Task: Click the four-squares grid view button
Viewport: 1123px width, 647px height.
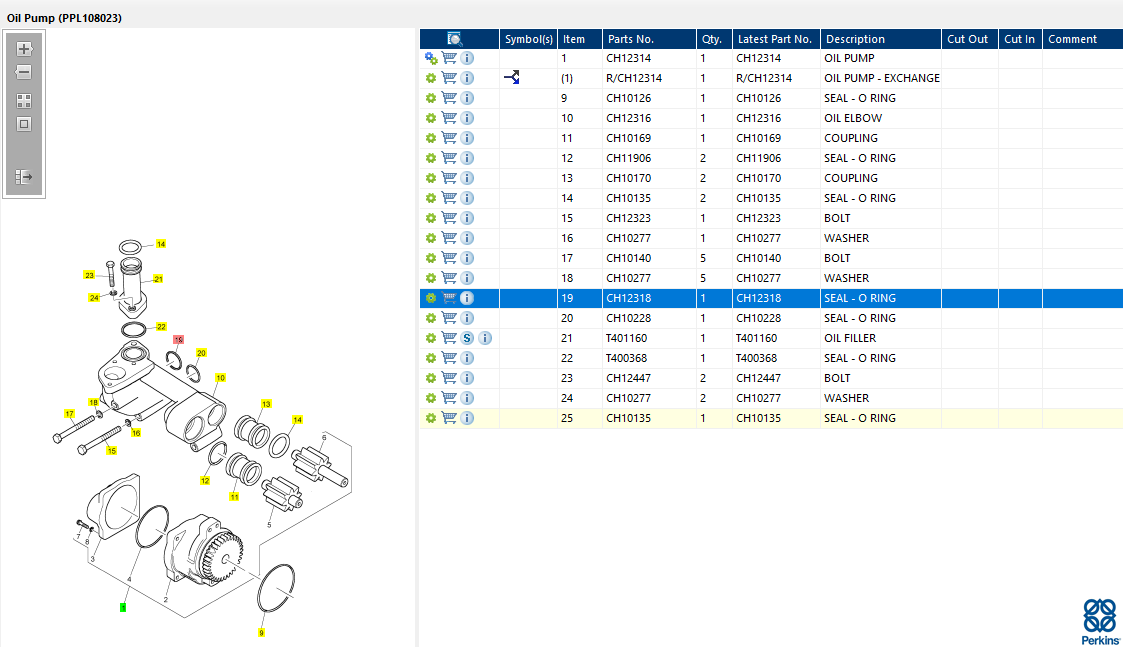Action: 25,101
